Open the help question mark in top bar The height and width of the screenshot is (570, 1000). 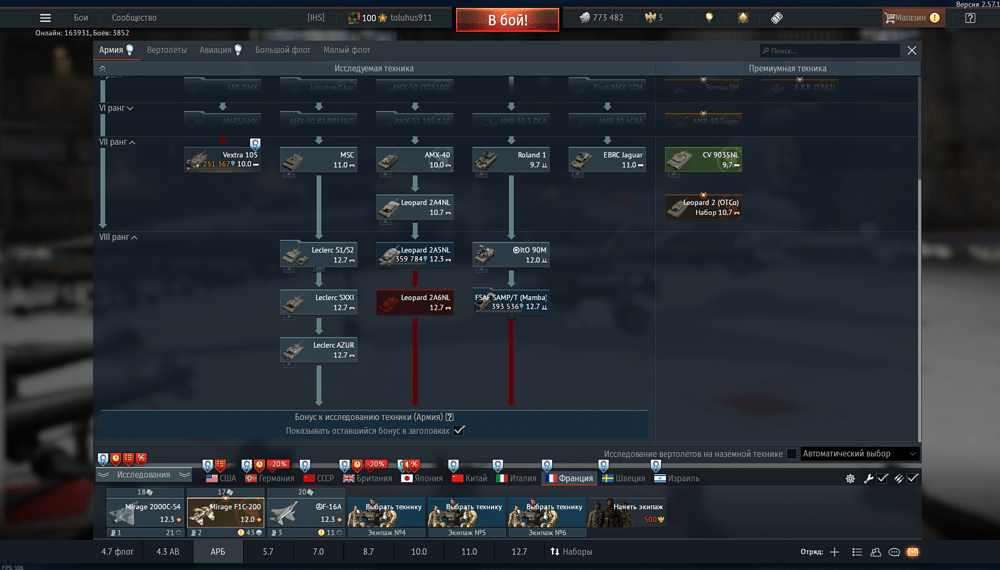tap(970, 18)
